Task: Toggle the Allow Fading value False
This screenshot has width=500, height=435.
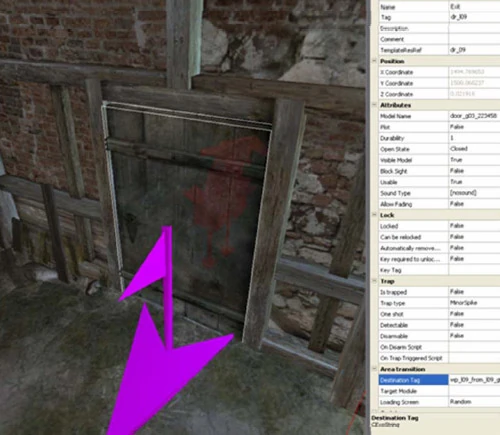Action: coord(474,204)
